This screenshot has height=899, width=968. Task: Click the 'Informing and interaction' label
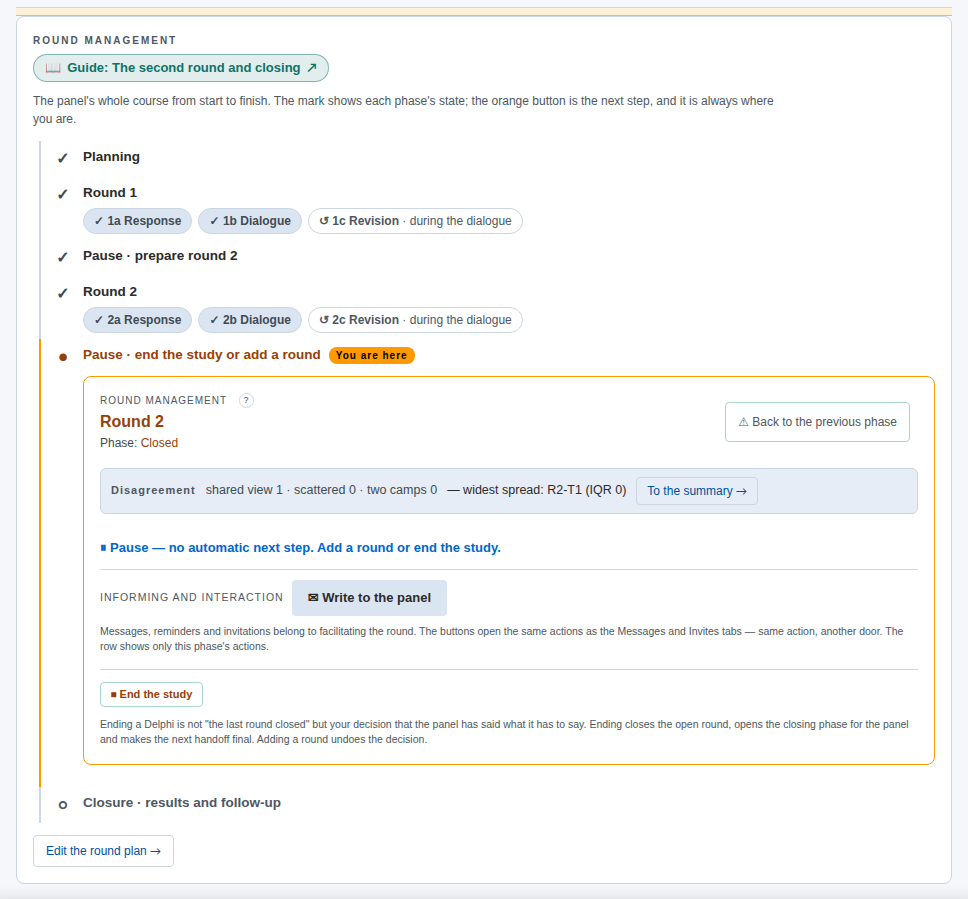tap(191, 597)
